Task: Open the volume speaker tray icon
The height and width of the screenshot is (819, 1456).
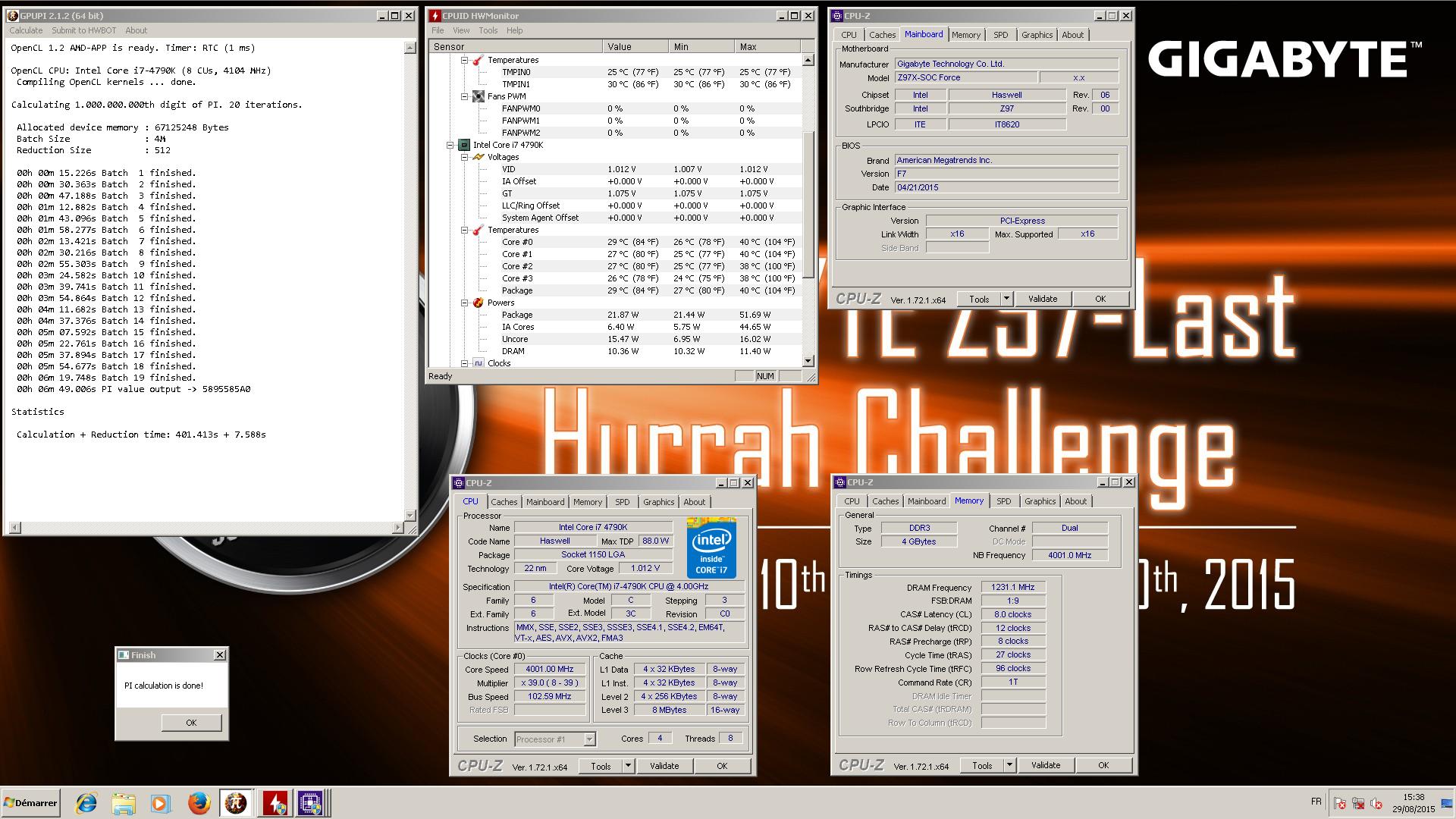Action: coord(1376,803)
